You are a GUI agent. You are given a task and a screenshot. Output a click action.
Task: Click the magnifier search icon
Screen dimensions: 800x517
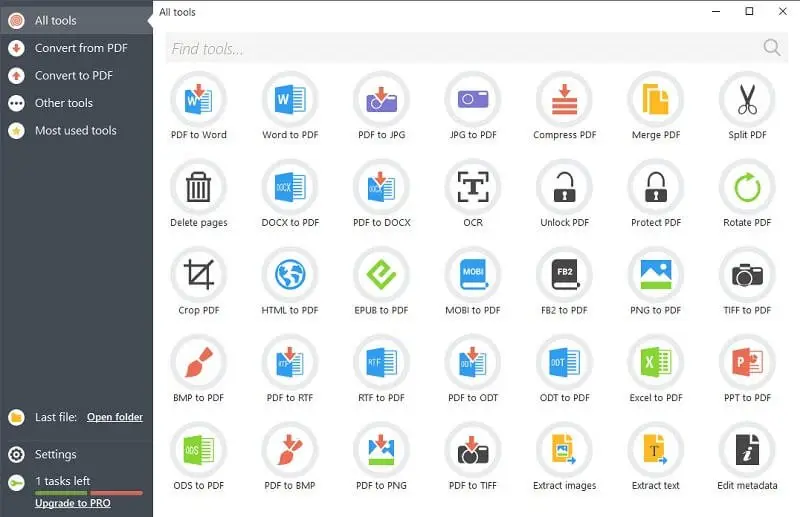771,48
